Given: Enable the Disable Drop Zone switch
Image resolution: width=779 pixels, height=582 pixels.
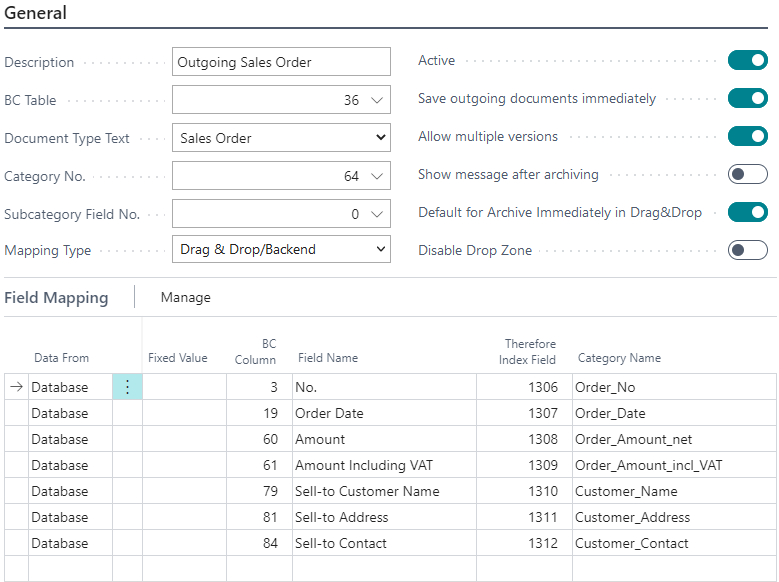Looking at the screenshot, I should (747, 250).
